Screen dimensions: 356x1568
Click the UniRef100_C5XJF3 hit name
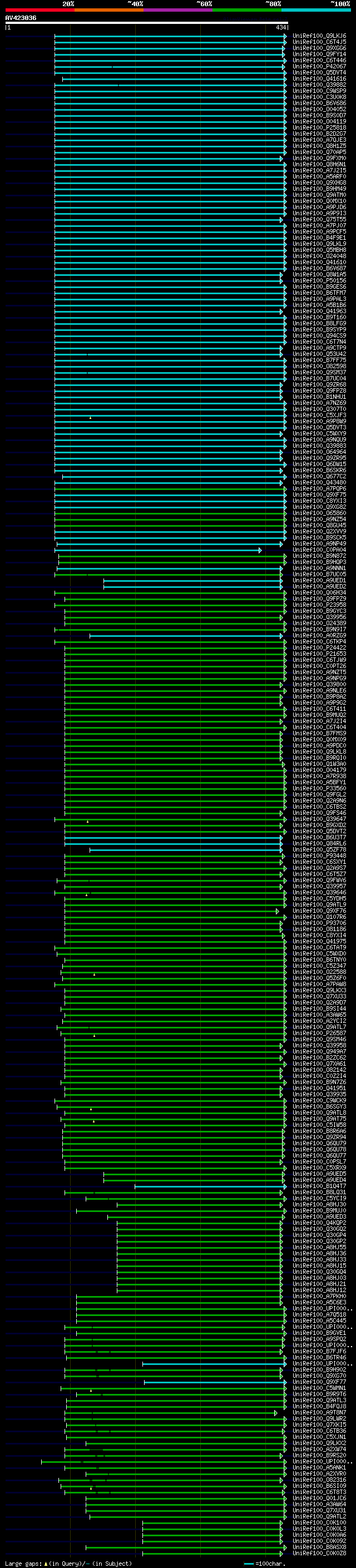(x=319, y=415)
